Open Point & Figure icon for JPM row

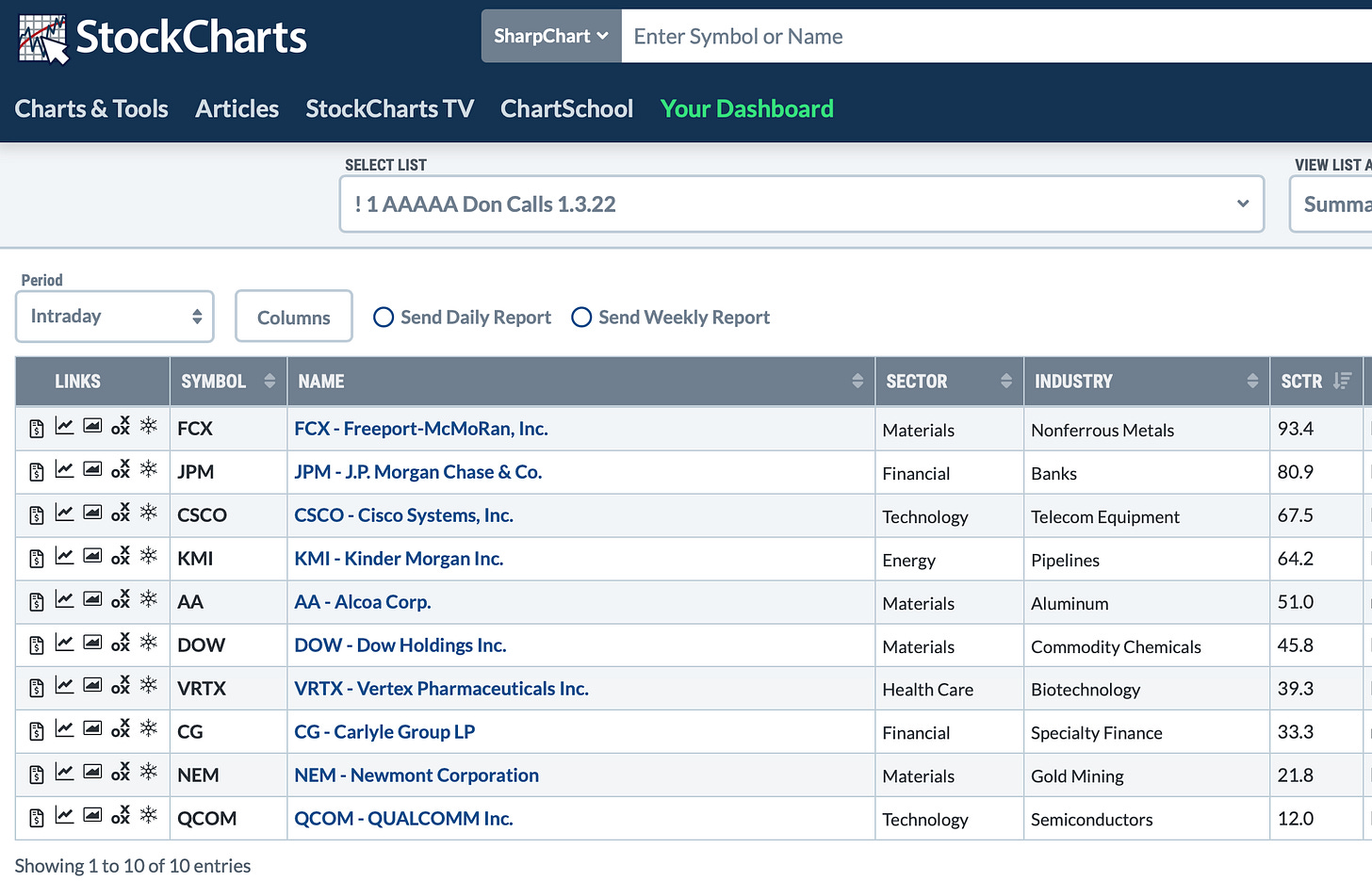(x=121, y=469)
